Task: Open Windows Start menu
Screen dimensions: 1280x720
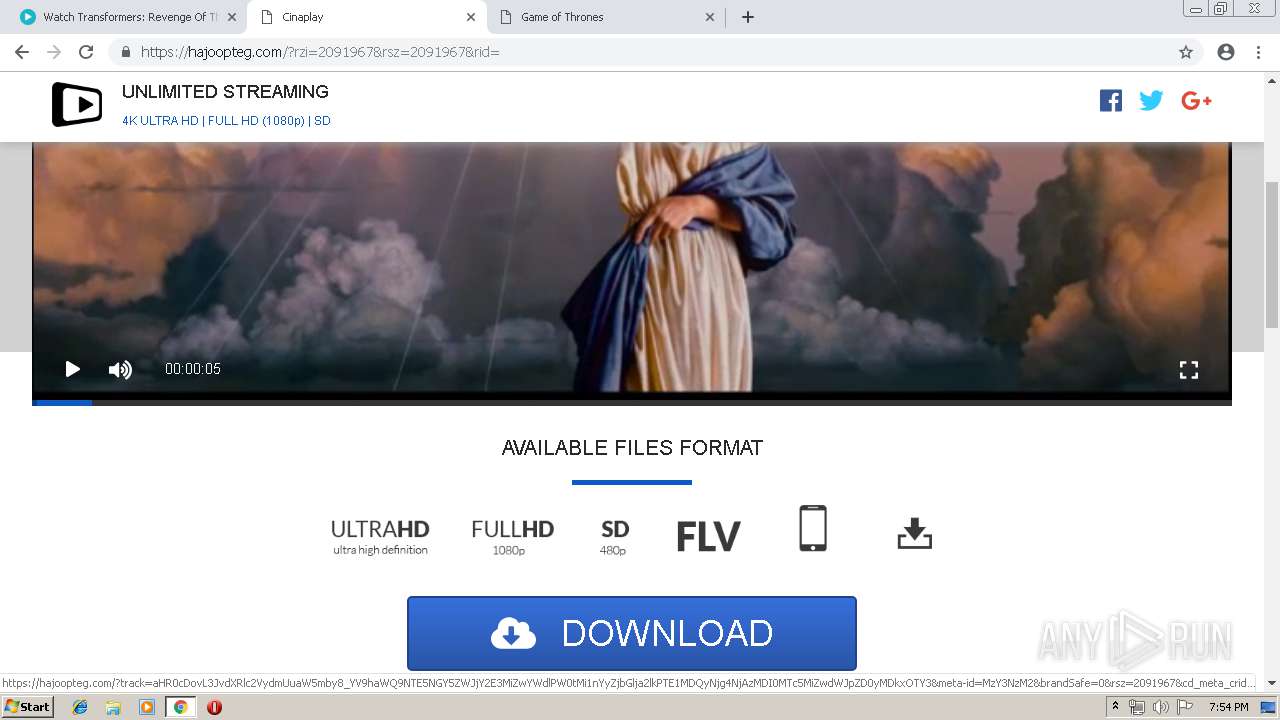Action: point(28,707)
